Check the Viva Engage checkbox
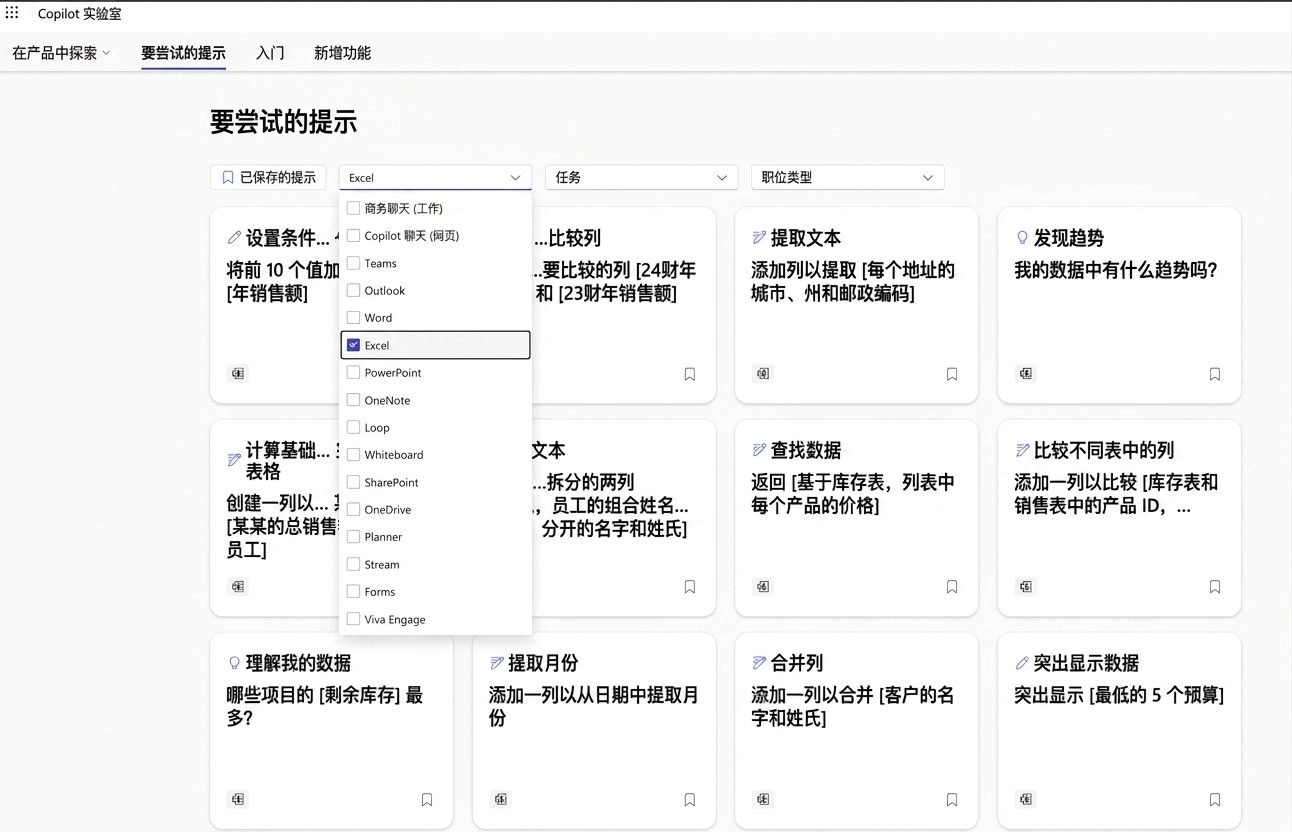 353,619
